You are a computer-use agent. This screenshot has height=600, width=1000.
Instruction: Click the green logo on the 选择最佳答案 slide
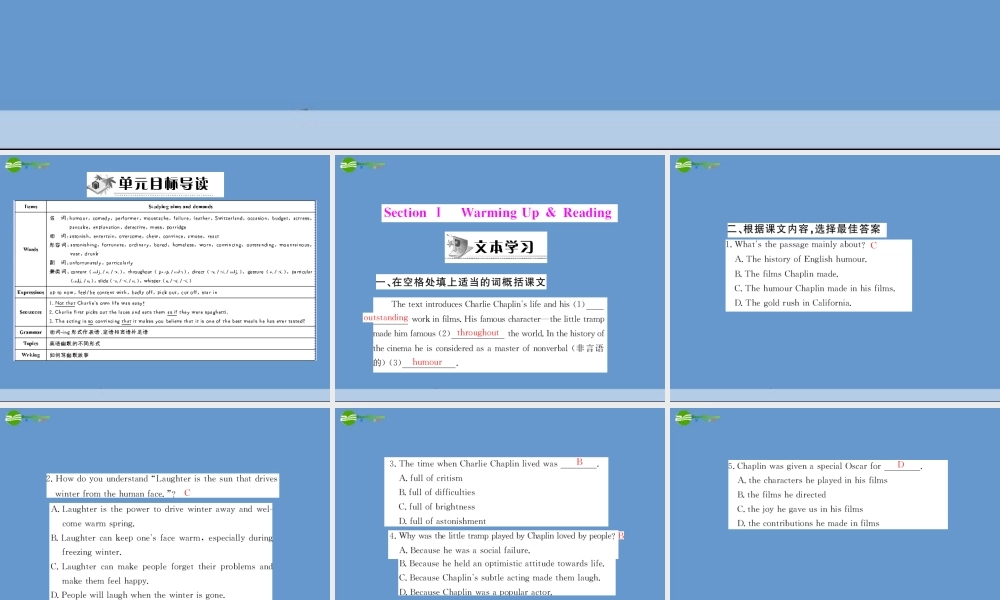coord(697,165)
